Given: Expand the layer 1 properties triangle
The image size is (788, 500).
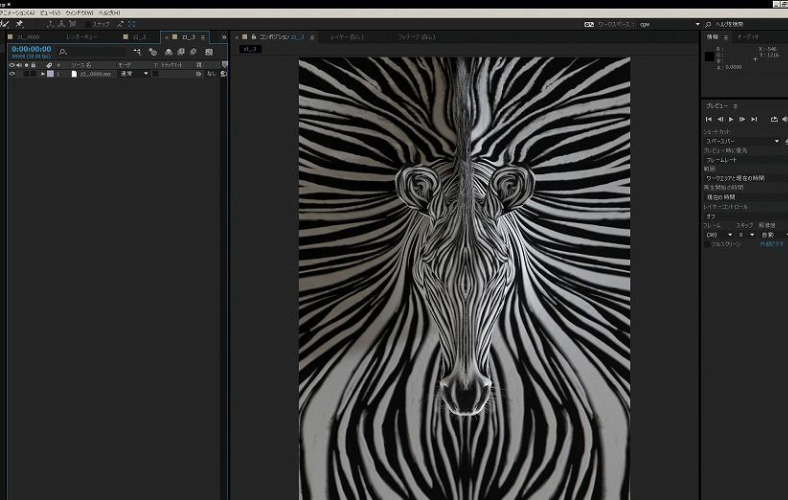Looking at the screenshot, I should pyautogui.click(x=43, y=74).
